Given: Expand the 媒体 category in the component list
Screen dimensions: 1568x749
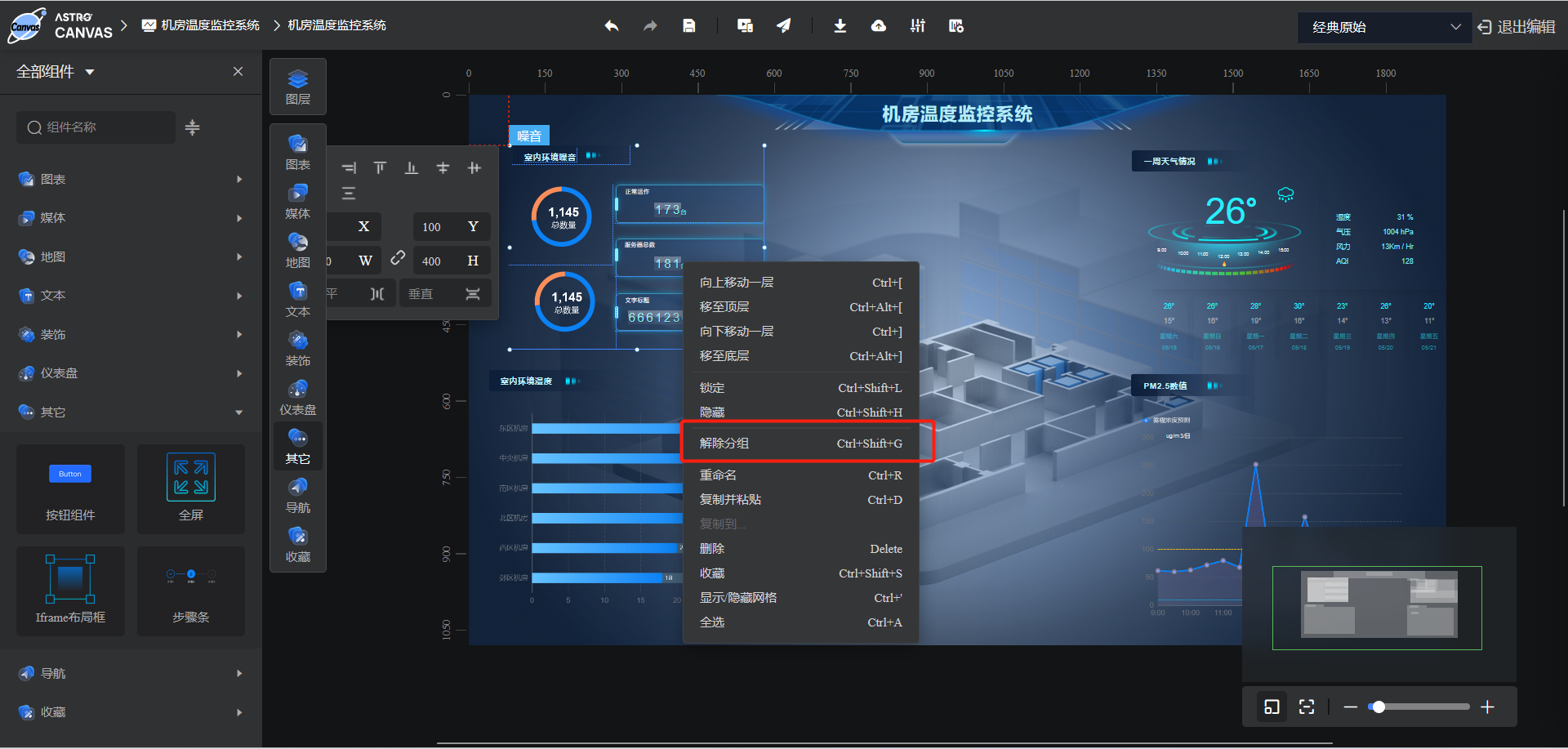Looking at the screenshot, I should pyautogui.click(x=131, y=218).
